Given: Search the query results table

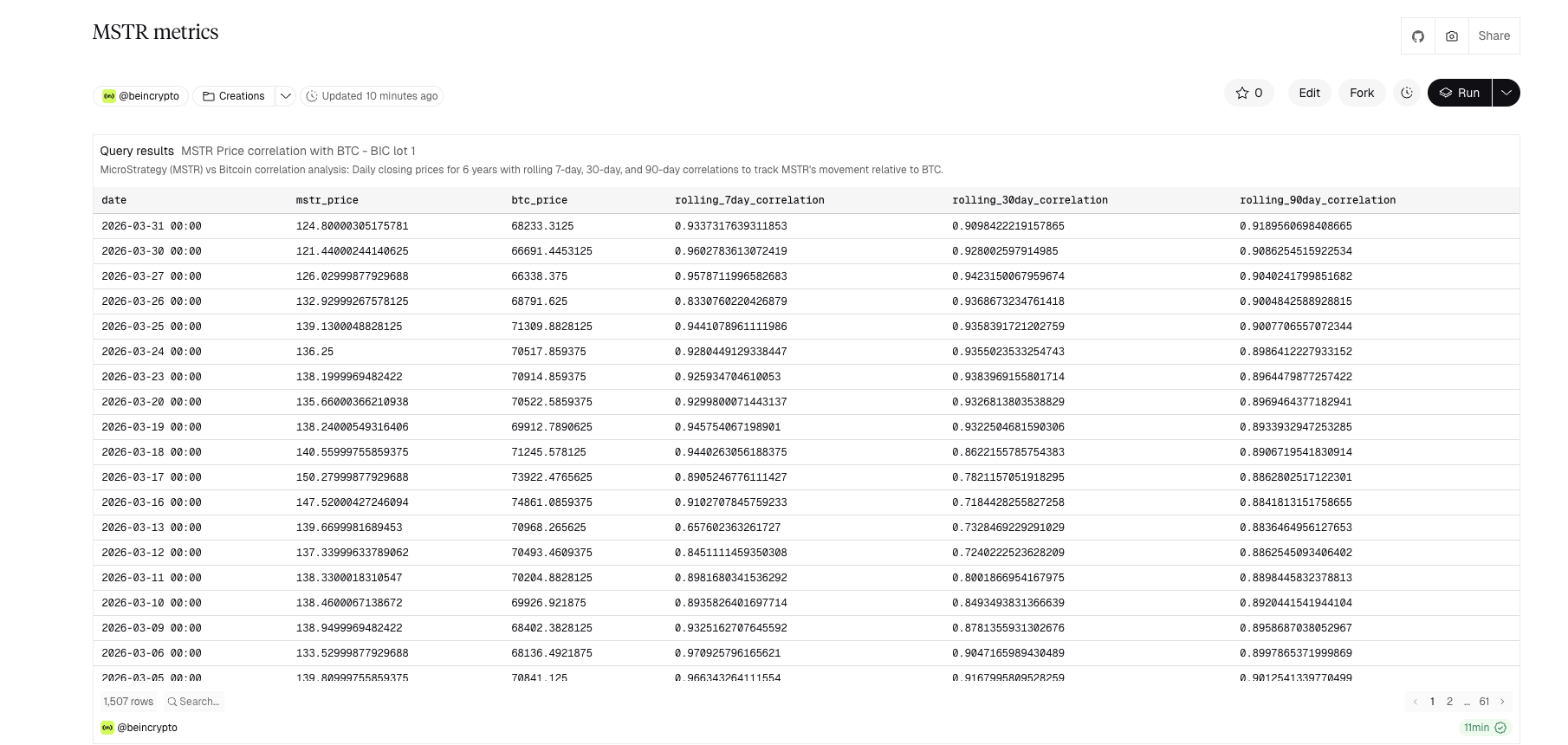Looking at the screenshot, I should (193, 702).
